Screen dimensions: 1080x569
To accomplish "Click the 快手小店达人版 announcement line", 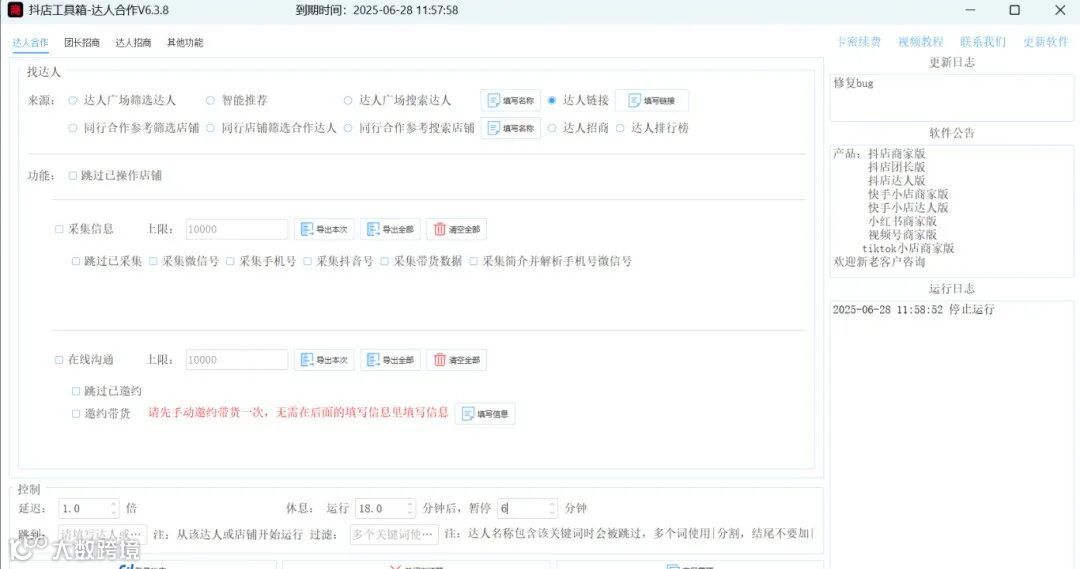I will (x=908, y=207).
